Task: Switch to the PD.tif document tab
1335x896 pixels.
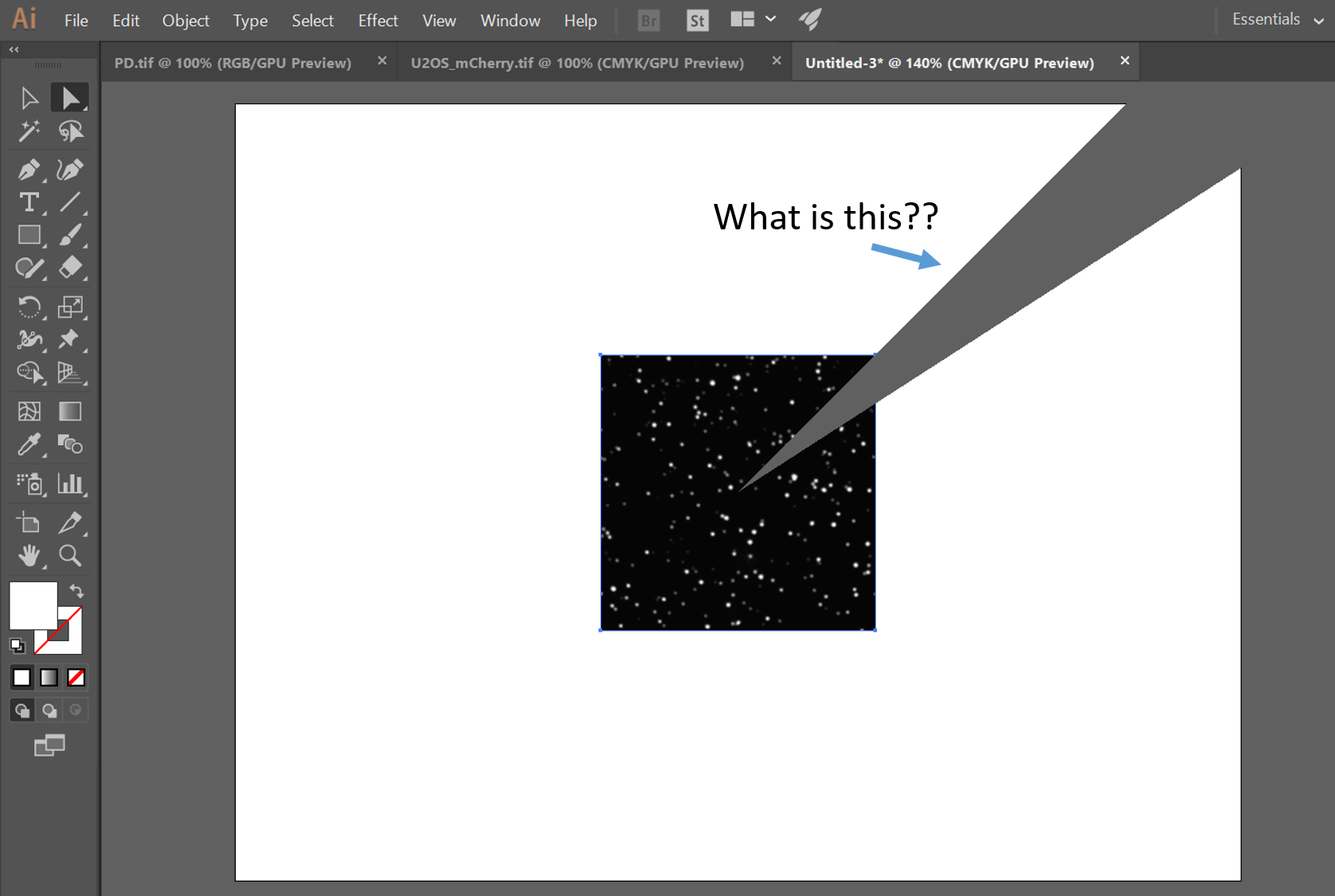Action: [231, 62]
